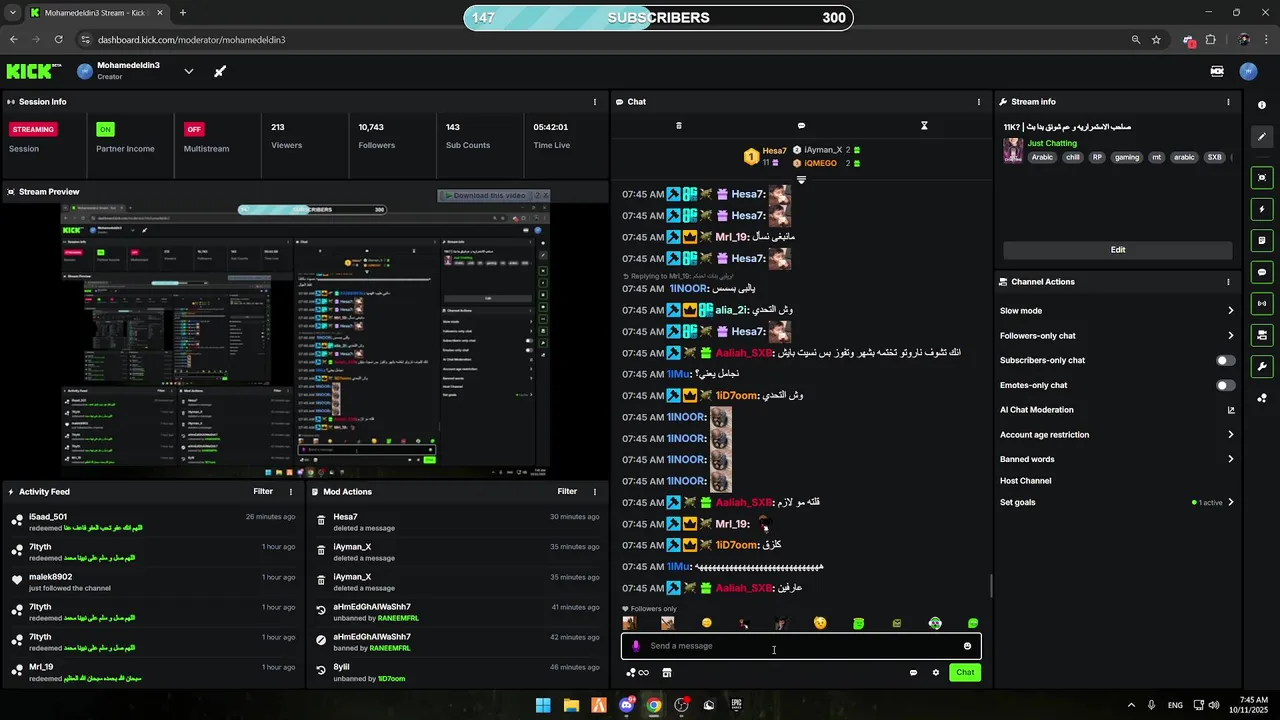This screenshot has width=1280, height=720.
Task: Click the Filter button in Mod Actions
Action: point(567,492)
